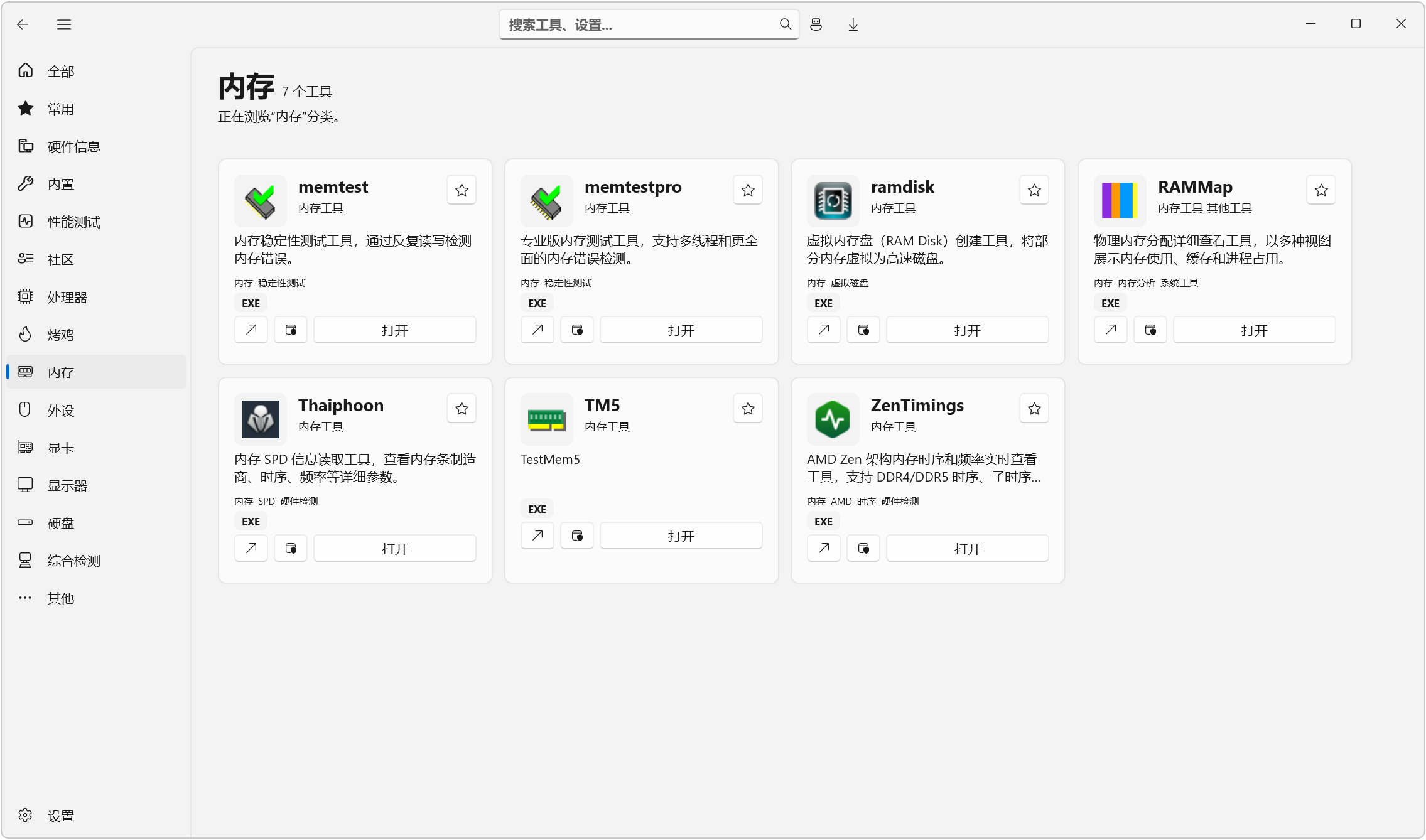This screenshot has width=1426, height=840.
Task: Click the TM5 memory stick icon
Action: (547, 419)
